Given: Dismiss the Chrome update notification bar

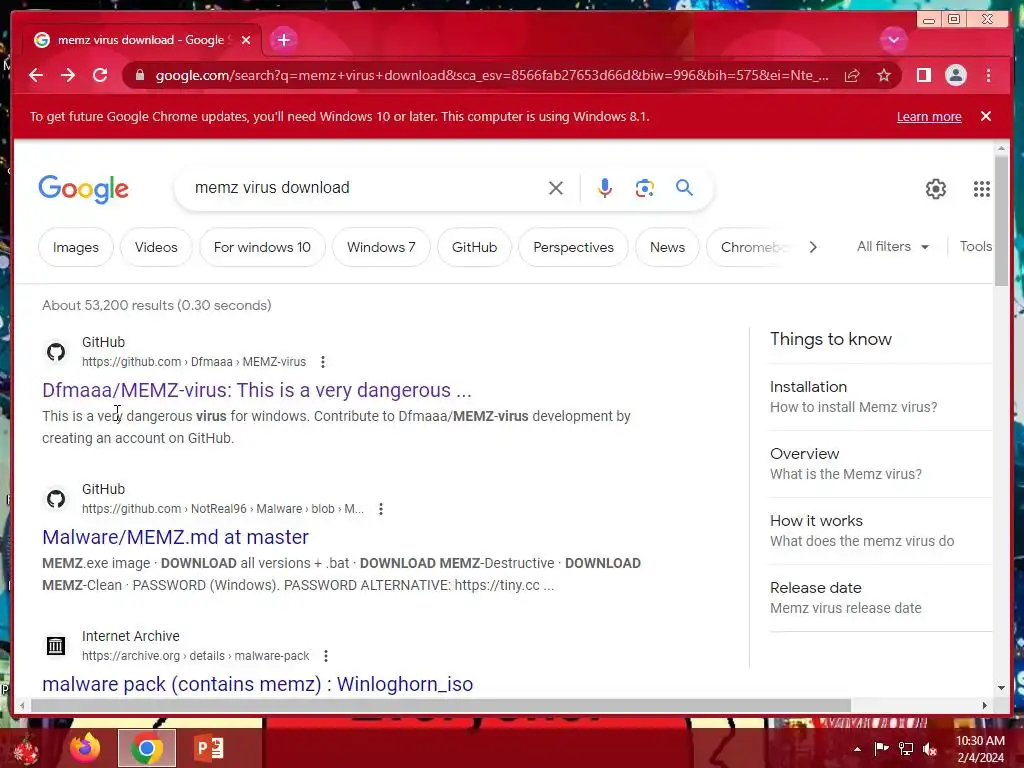Looking at the screenshot, I should (985, 116).
